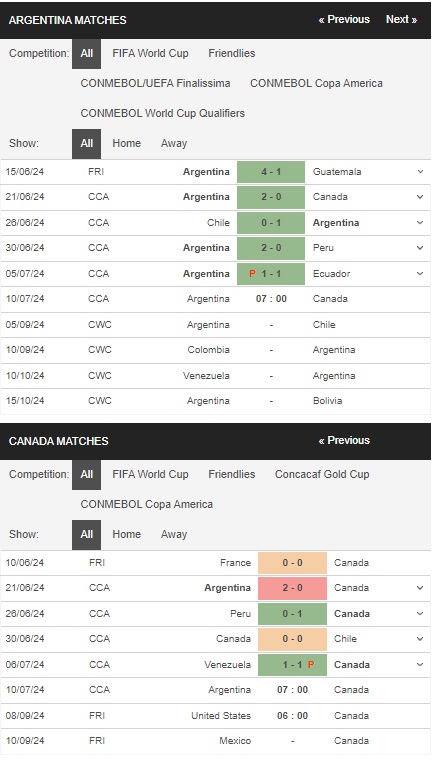
Task: Expand the Peru 0-1 Canada match chevron
Action: pos(420,614)
